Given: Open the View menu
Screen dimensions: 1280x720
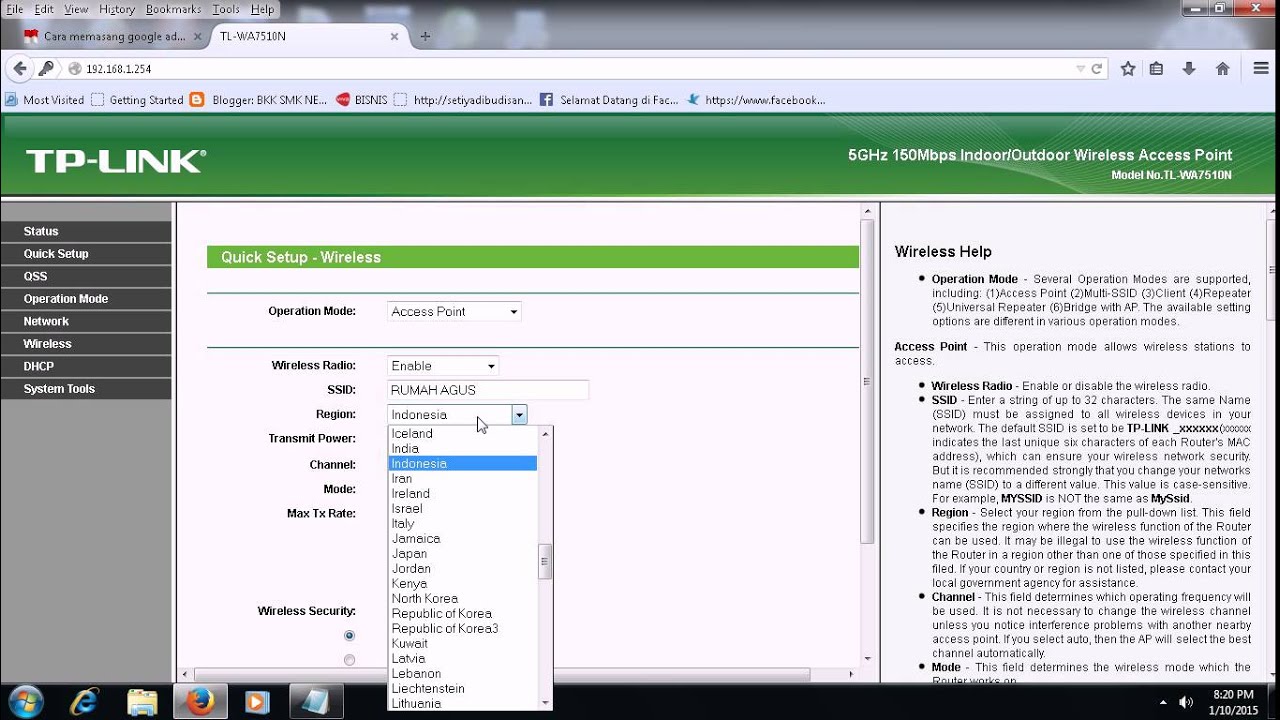Looking at the screenshot, I should [77, 9].
